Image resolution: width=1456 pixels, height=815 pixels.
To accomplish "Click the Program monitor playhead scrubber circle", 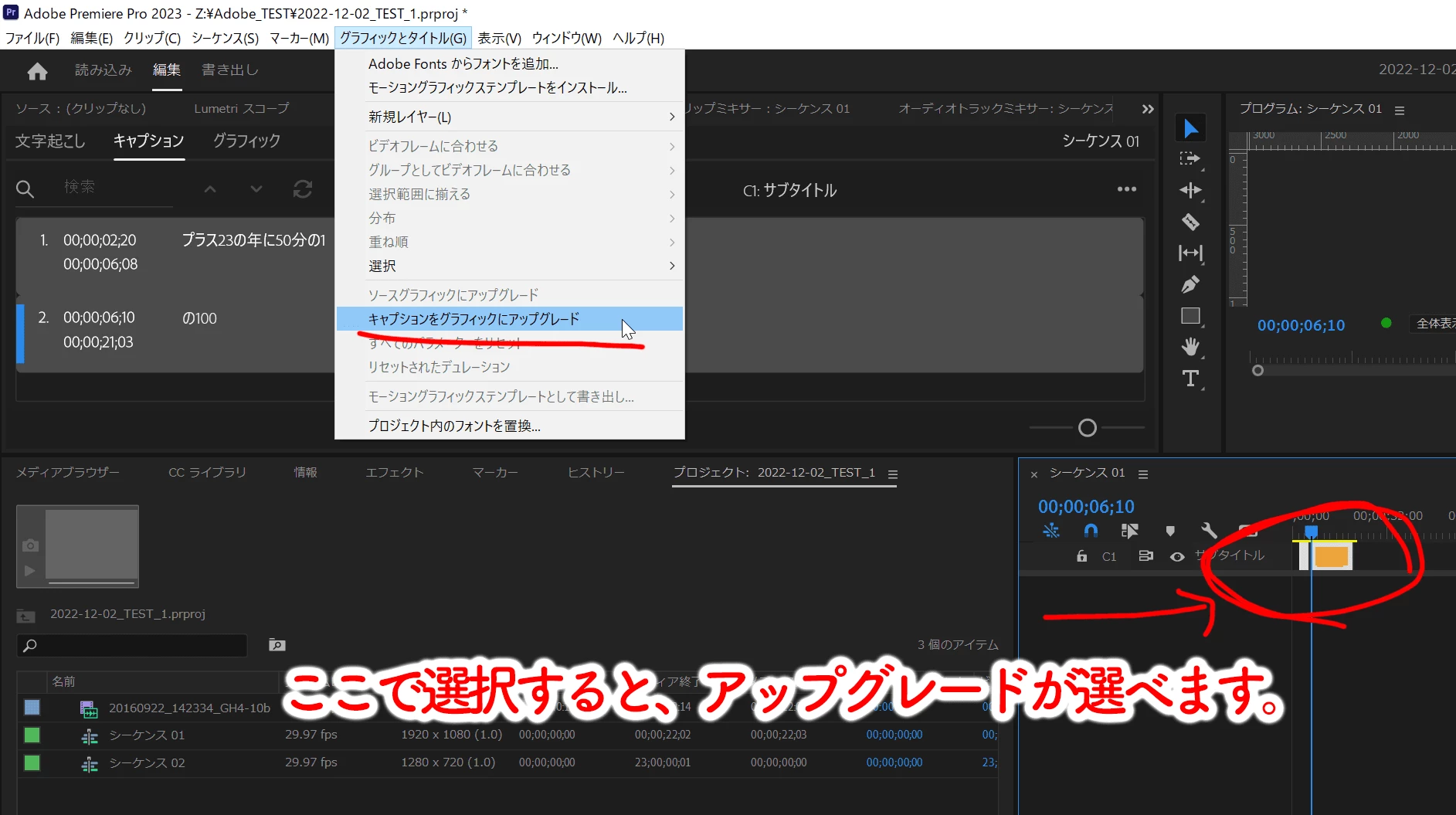I will (x=1257, y=371).
